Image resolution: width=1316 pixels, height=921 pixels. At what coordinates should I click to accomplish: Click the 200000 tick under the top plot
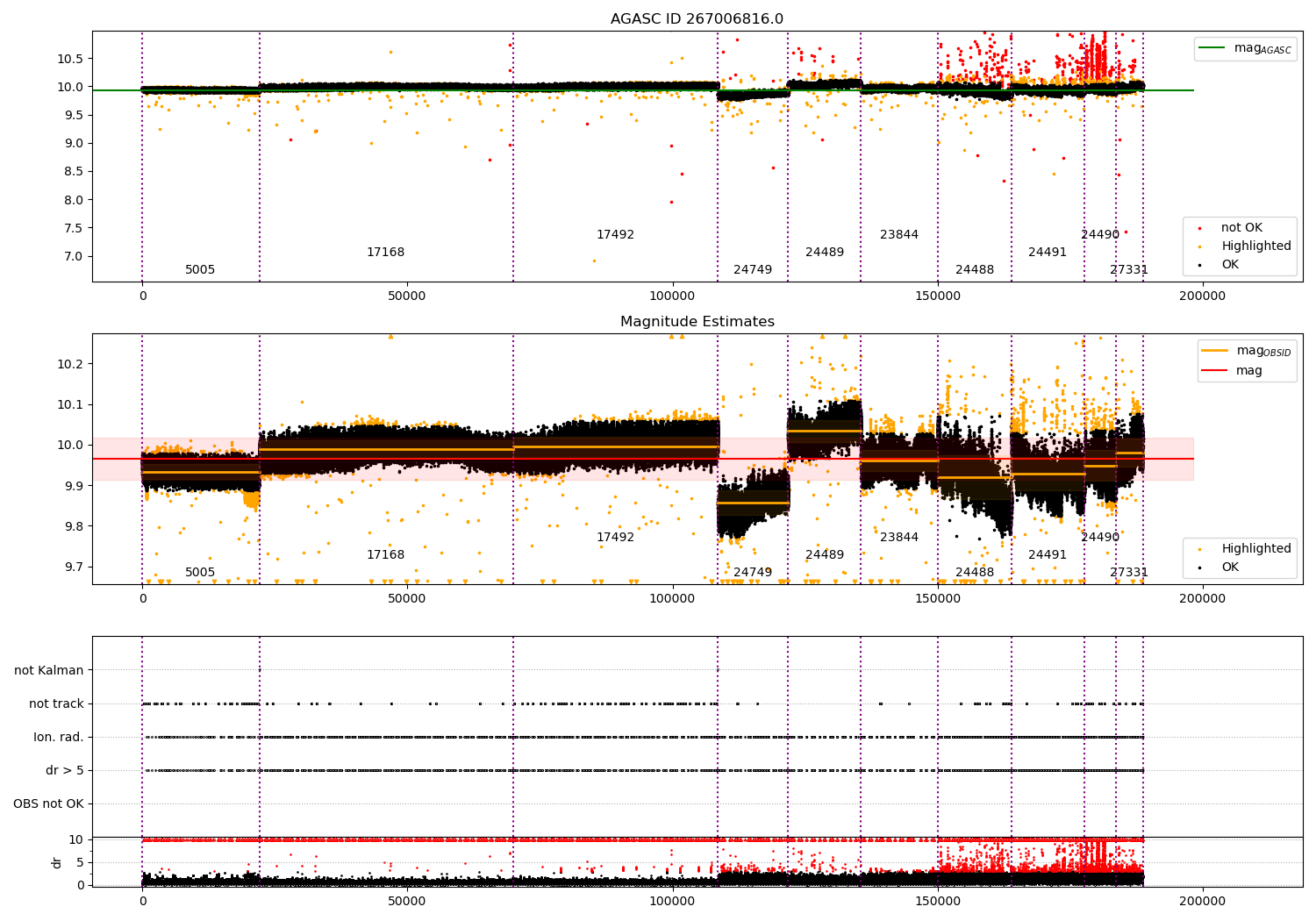[x=1202, y=296]
